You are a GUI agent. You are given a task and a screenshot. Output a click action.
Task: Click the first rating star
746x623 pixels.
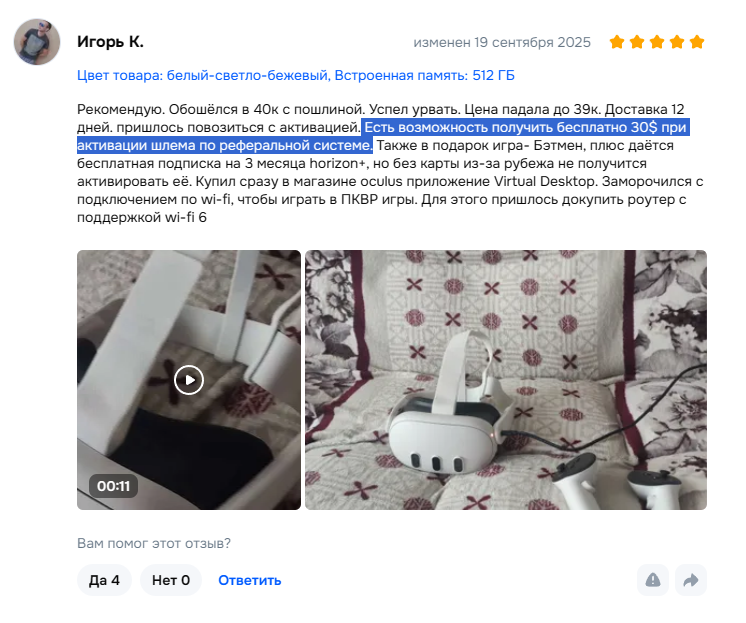tap(617, 42)
